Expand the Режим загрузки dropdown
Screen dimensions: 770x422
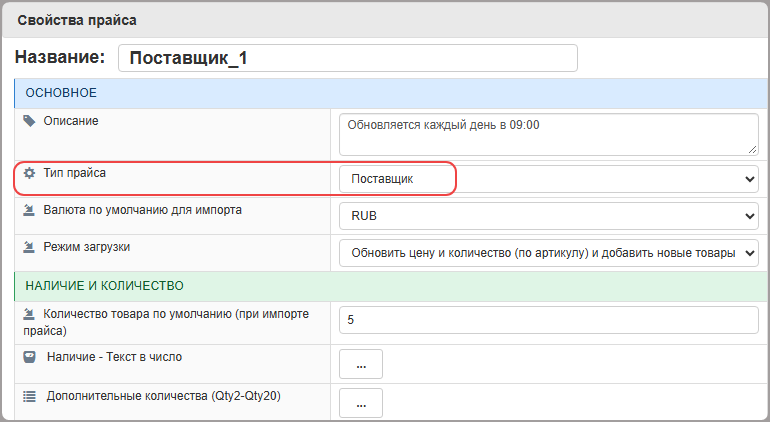pyautogui.click(x=549, y=253)
